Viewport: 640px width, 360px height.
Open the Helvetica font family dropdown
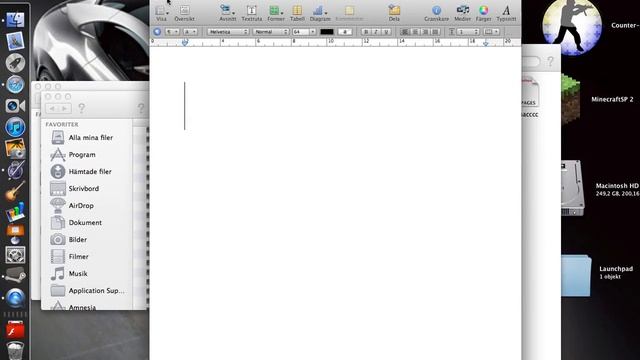pos(228,32)
